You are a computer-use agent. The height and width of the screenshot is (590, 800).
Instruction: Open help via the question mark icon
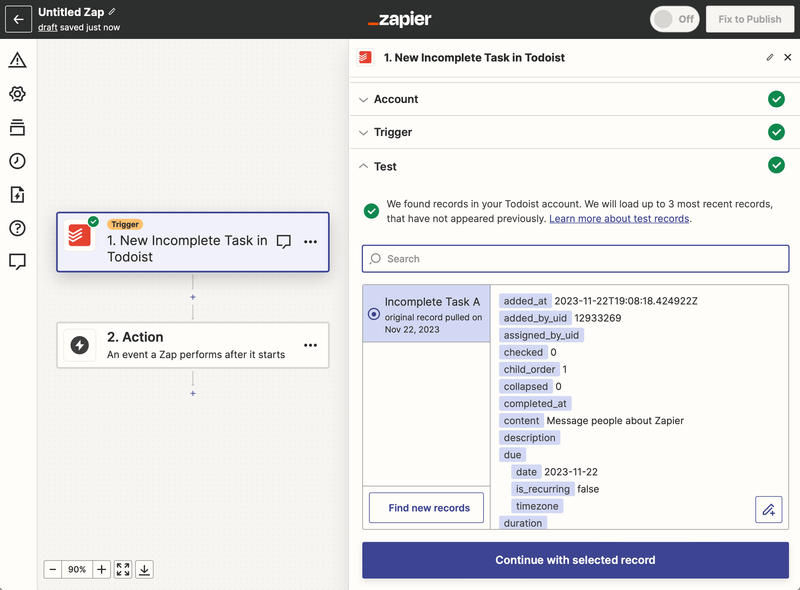(16, 226)
